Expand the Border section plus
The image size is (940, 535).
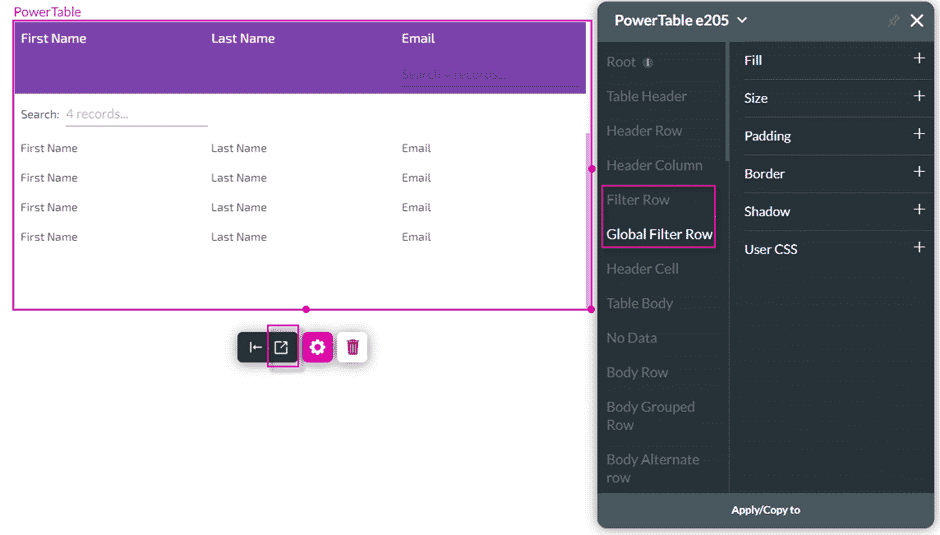click(x=919, y=172)
